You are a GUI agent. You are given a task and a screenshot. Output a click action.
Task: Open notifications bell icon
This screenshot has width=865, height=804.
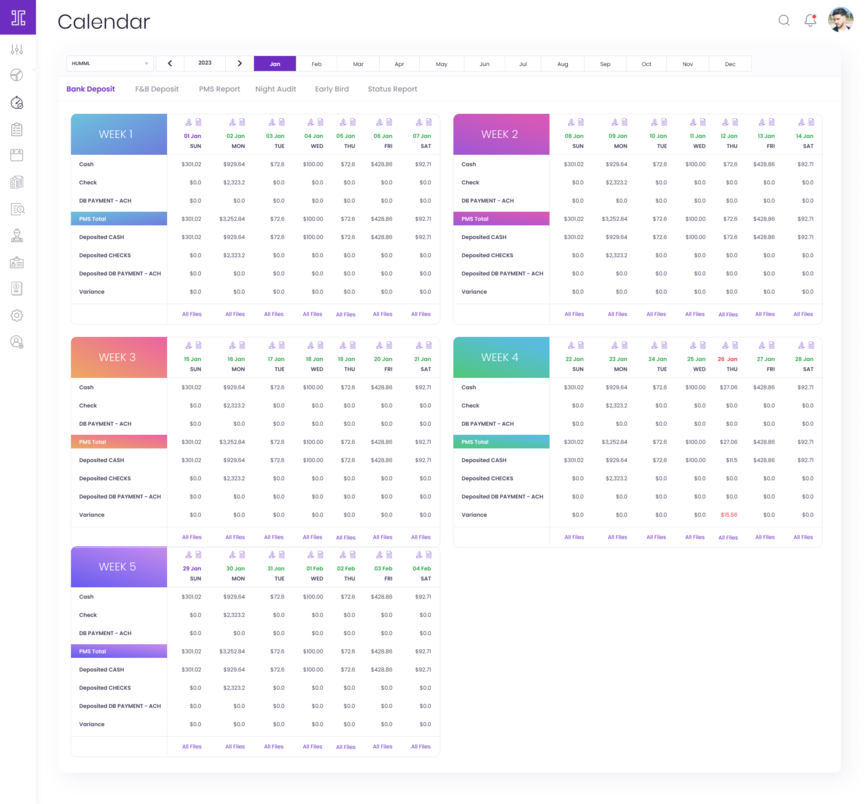pyautogui.click(x=810, y=20)
